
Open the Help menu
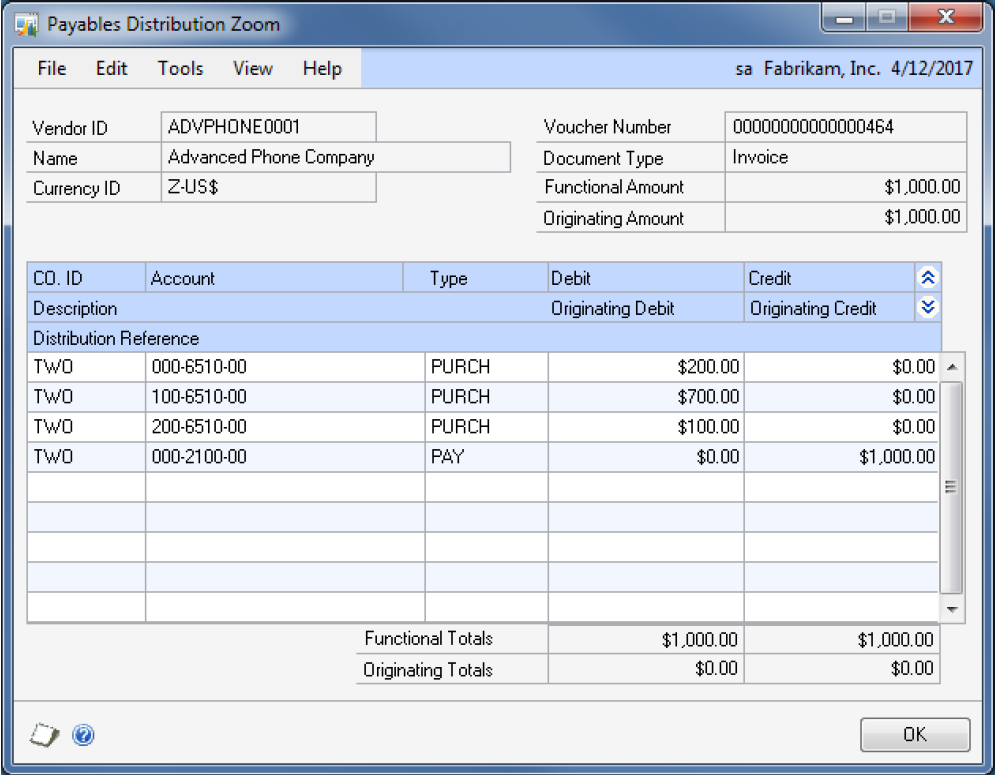[322, 68]
